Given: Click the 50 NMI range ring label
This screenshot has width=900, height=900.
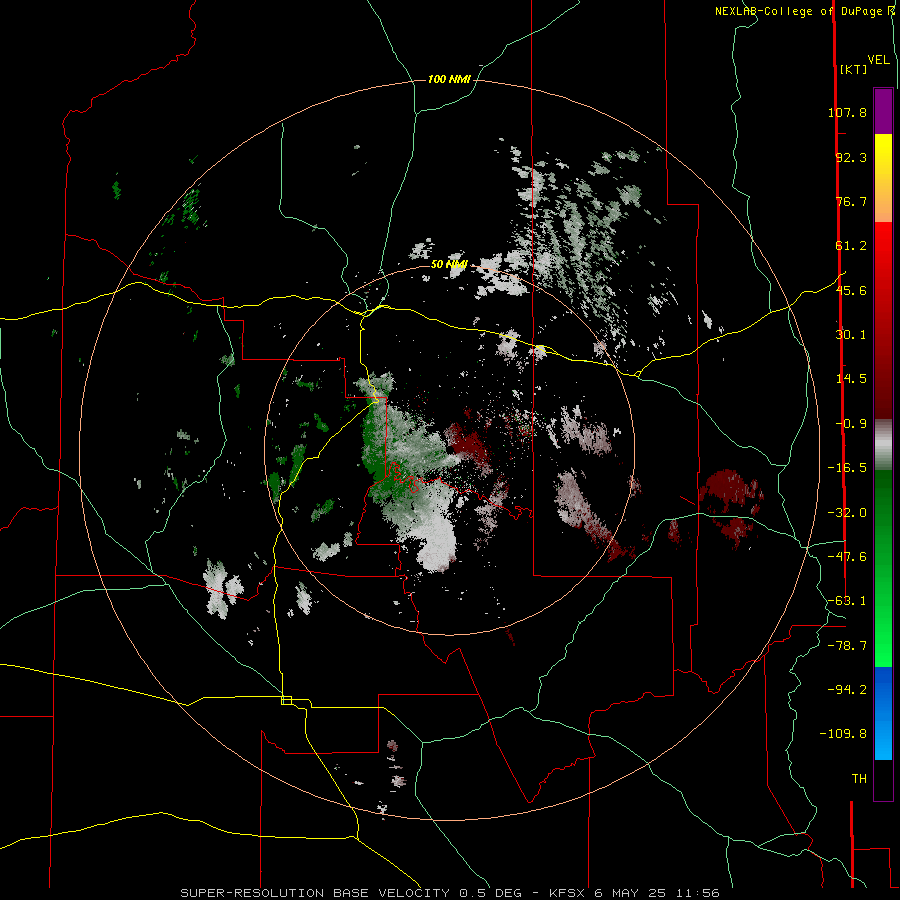Looking at the screenshot, I should pyautogui.click(x=449, y=264).
